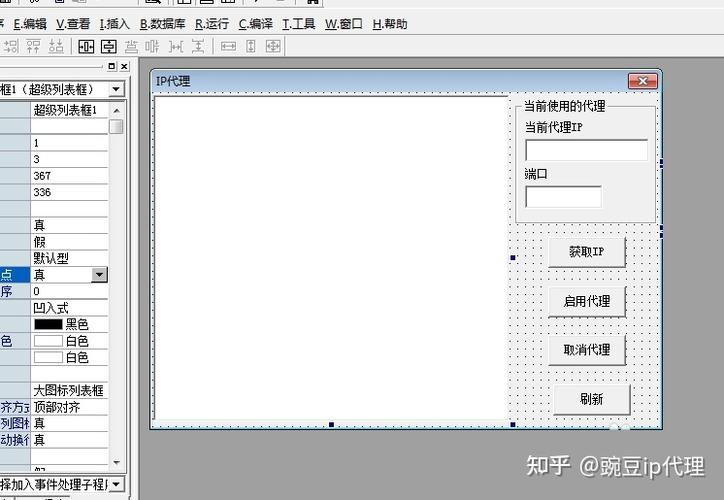Open the T.工具 menu
724x500 pixels.
299,24
